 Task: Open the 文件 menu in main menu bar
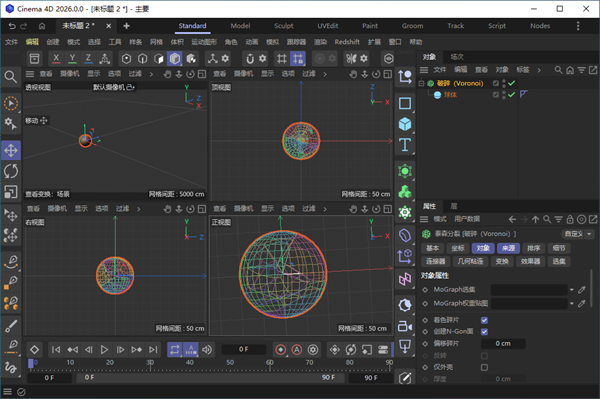click(11, 42)
